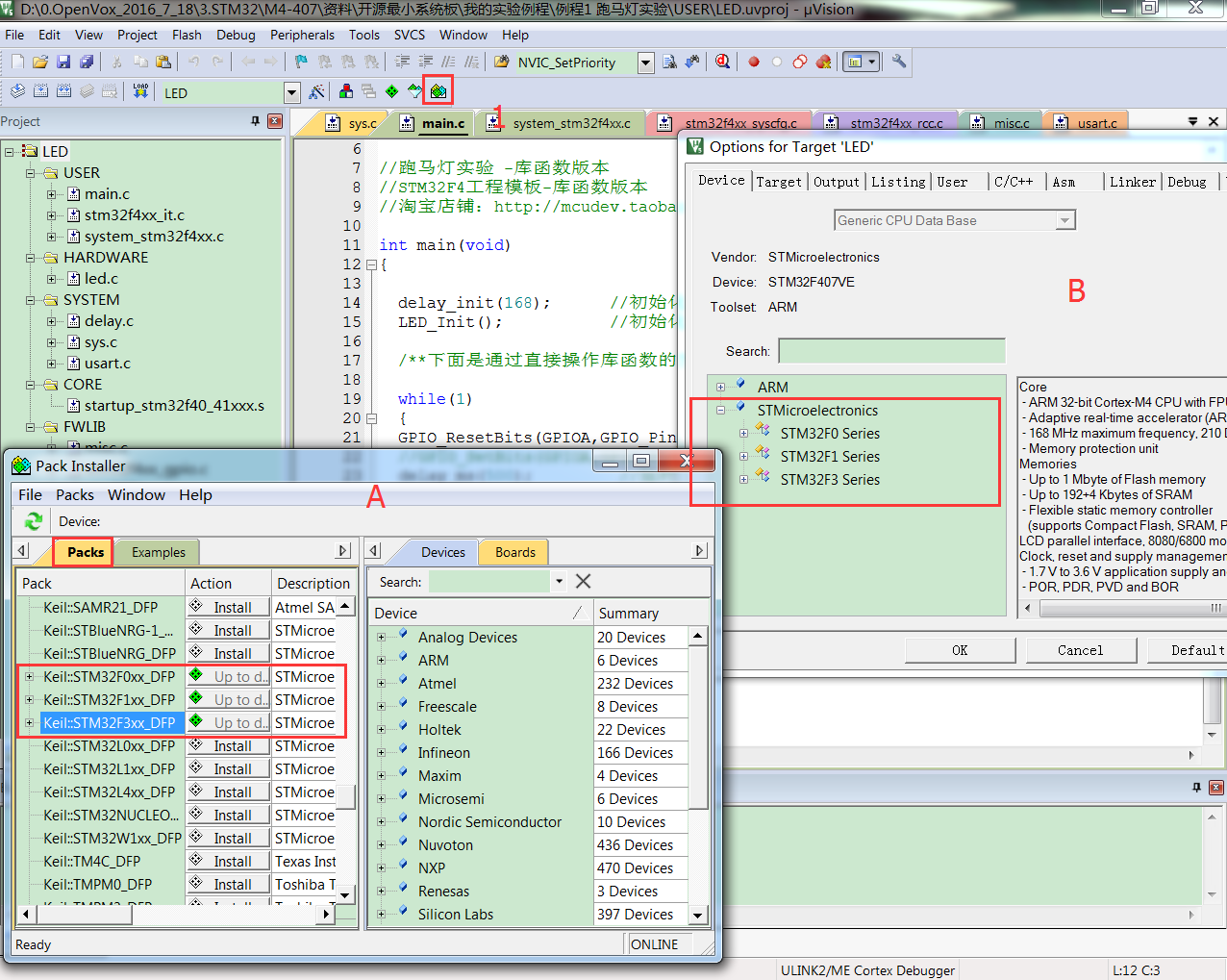The width and height of the screenshot is (1227, 980).
Task: Open Options for Target wand icon
Action: point(316,91)
